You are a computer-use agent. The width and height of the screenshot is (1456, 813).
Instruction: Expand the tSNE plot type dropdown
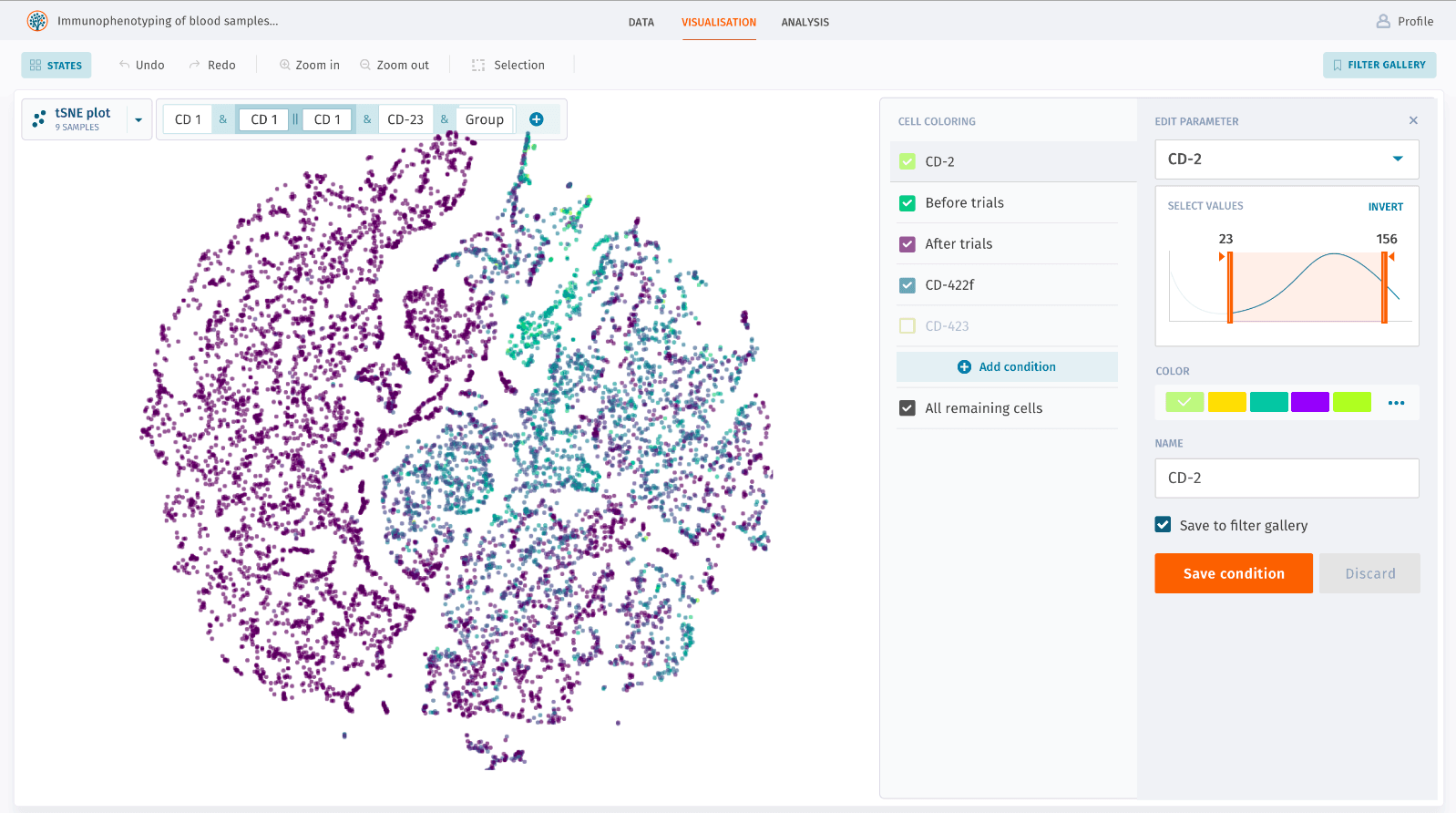coord(138,119)
